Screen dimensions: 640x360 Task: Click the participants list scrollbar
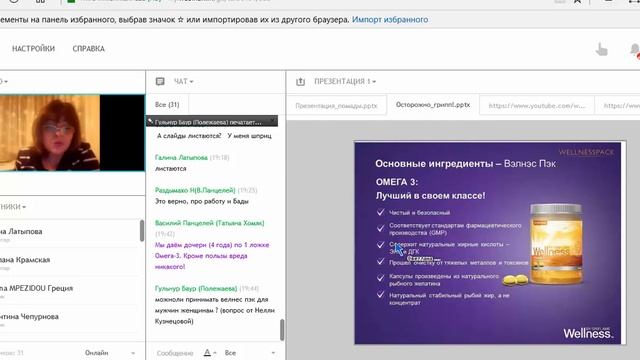(x=142, y=231)
